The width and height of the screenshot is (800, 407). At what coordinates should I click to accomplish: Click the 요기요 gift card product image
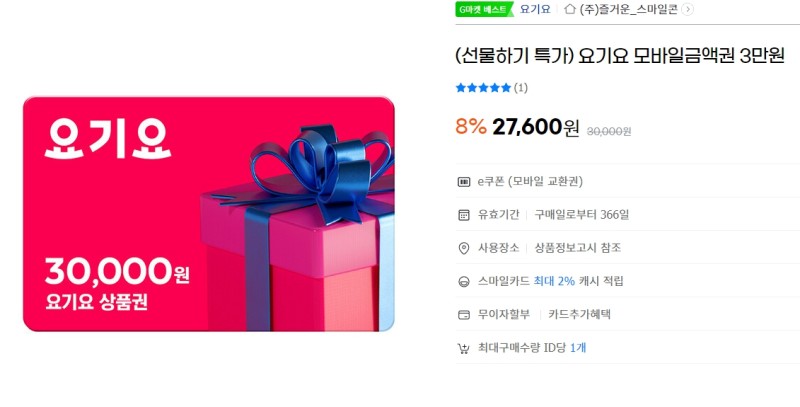pos(209,214)
